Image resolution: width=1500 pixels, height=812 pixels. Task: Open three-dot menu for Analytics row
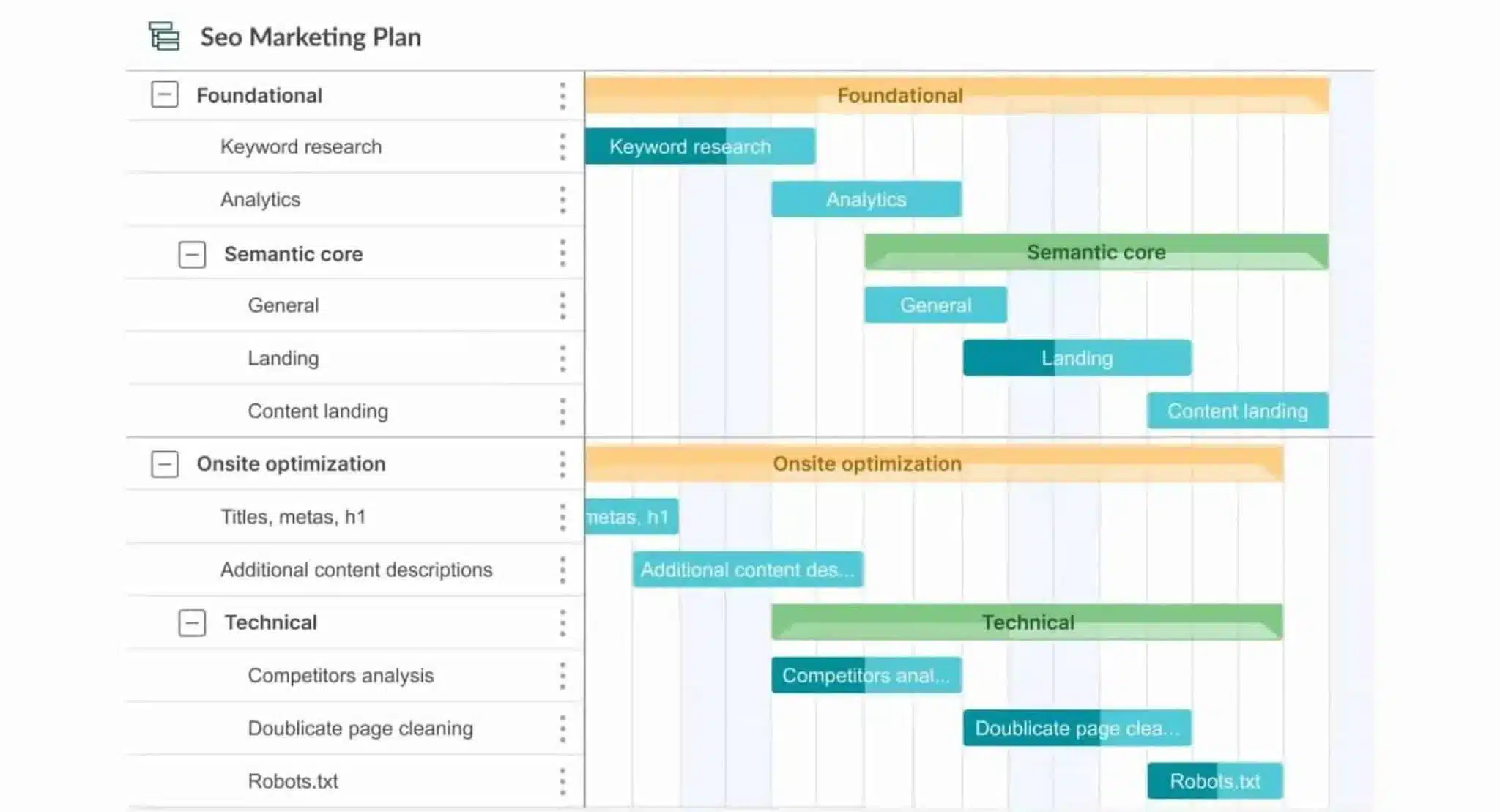562,200
